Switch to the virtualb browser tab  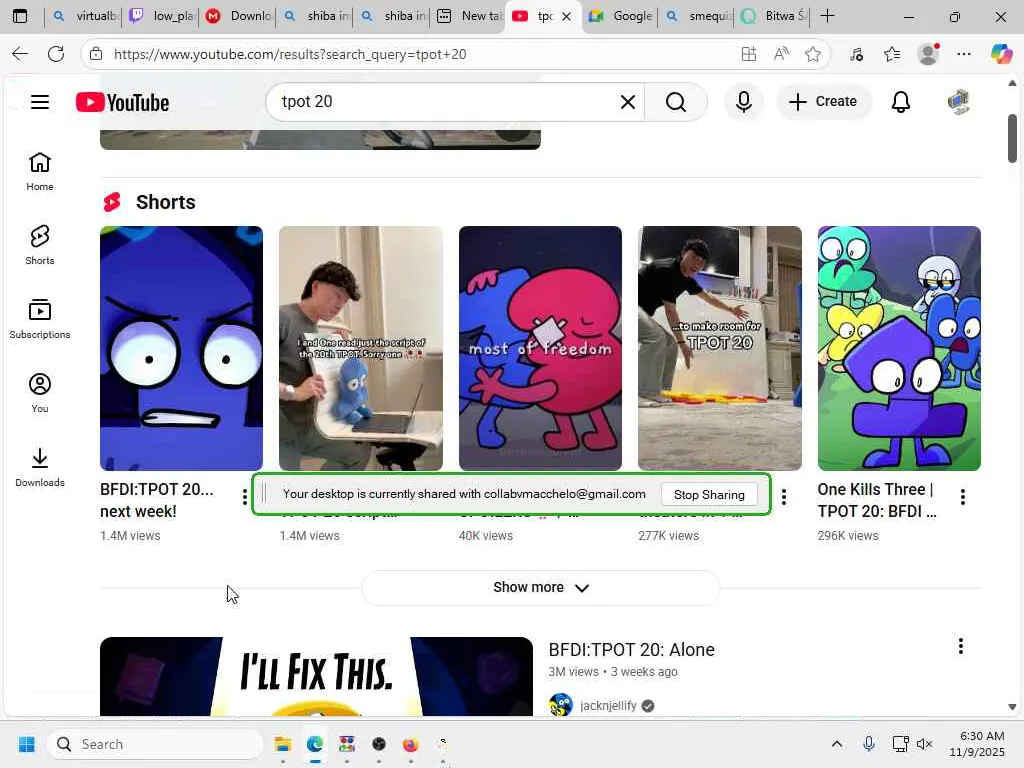point(85,16)
